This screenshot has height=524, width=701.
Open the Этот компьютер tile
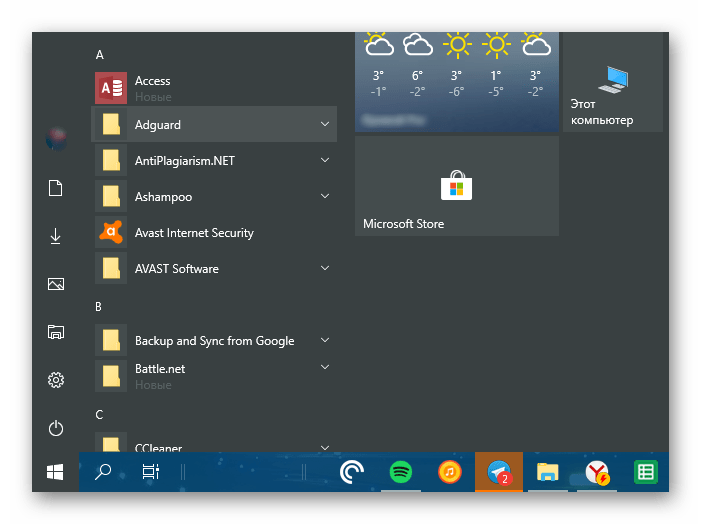pyautogui.click(x=613, y=82)
